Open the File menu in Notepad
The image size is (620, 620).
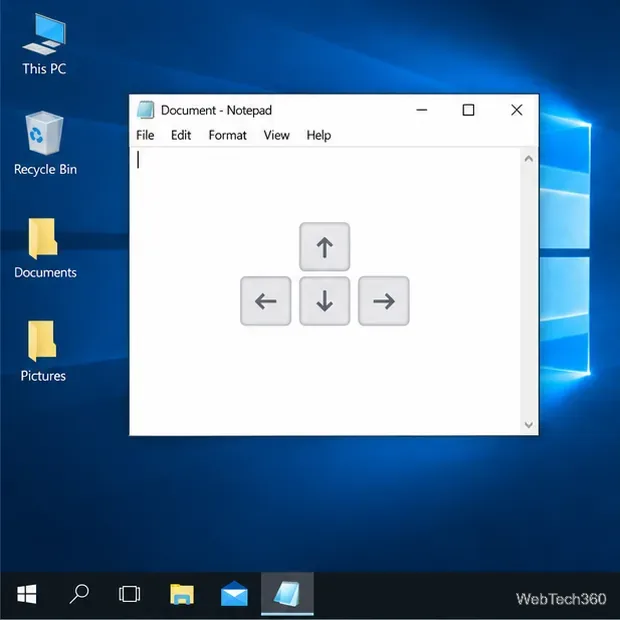pos(145,135)
